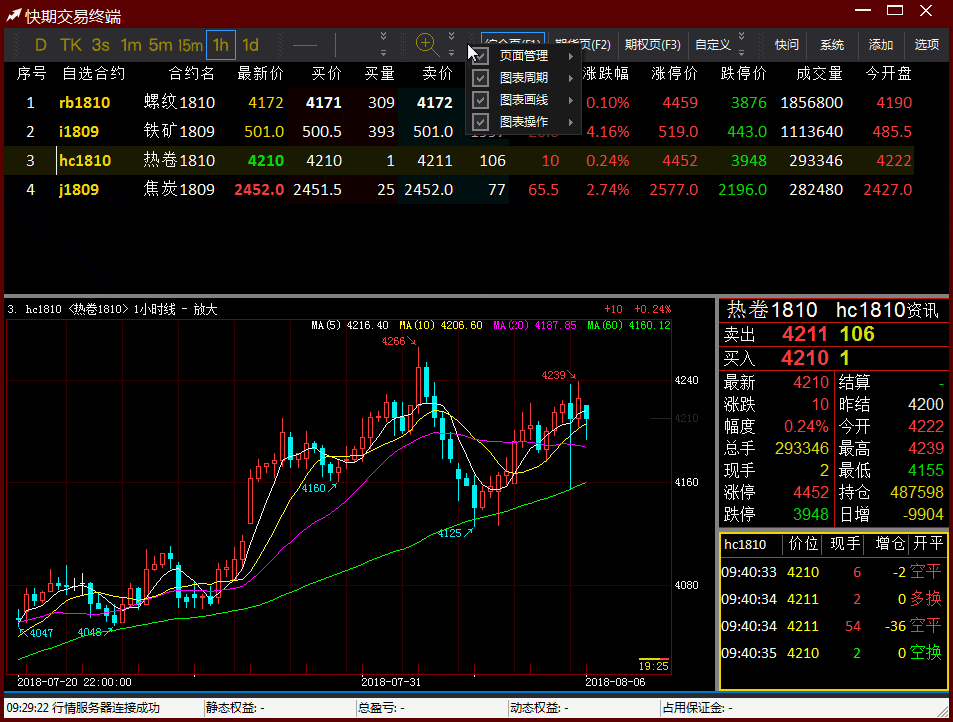Select the TK tick chart icon
Viewport: 953px width, 722px height.
[x=70, y=45]
